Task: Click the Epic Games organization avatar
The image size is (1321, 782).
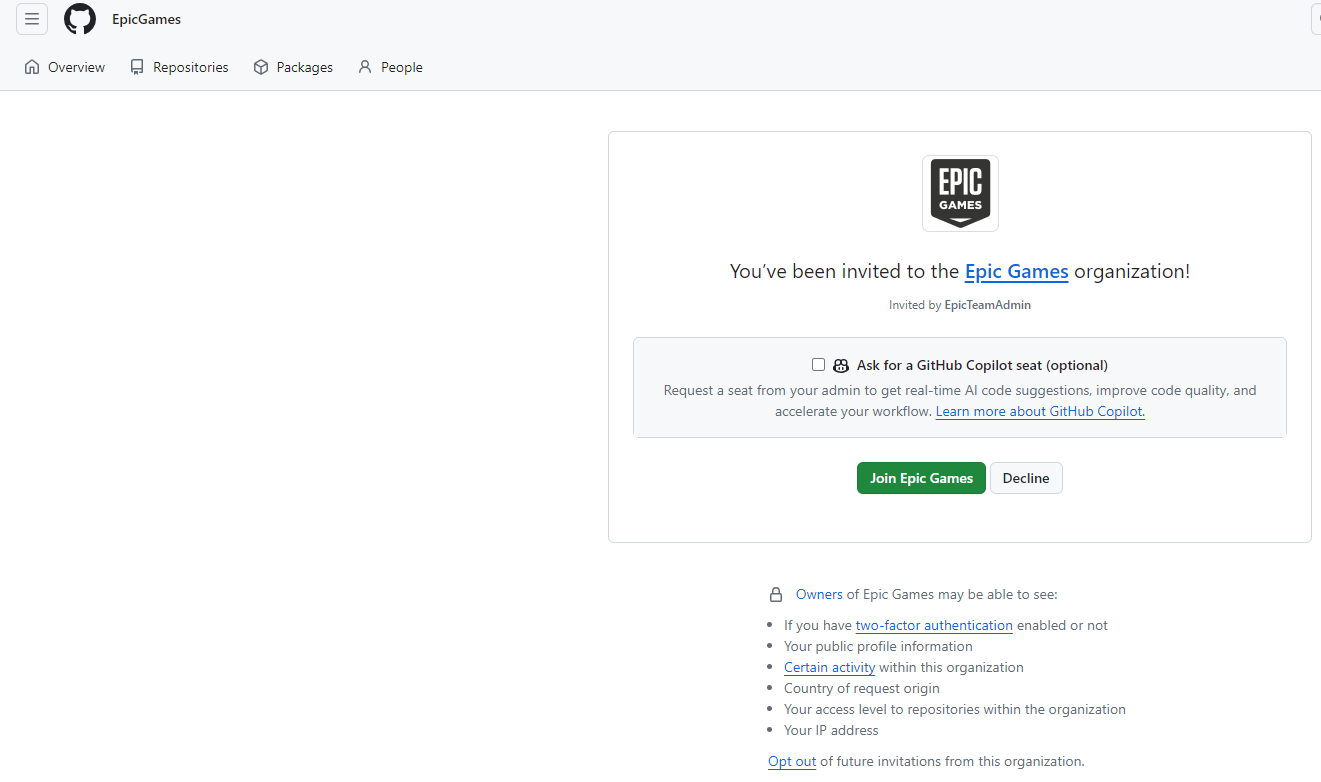Action: (960, 193)
